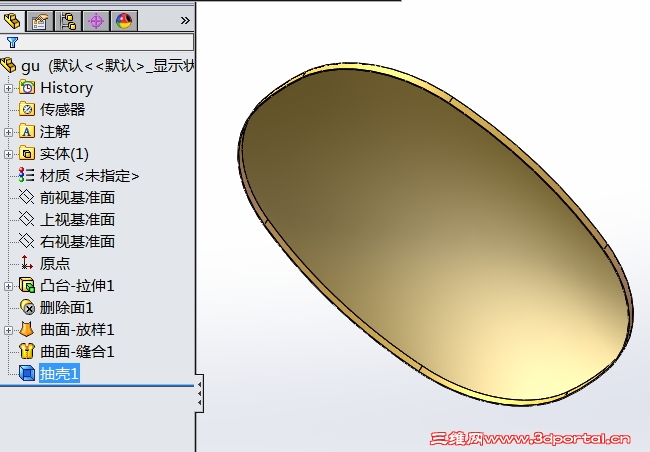650x452 pixels.
Task: Expand the 曲面-放样1 feature
Action: (8, 330)
